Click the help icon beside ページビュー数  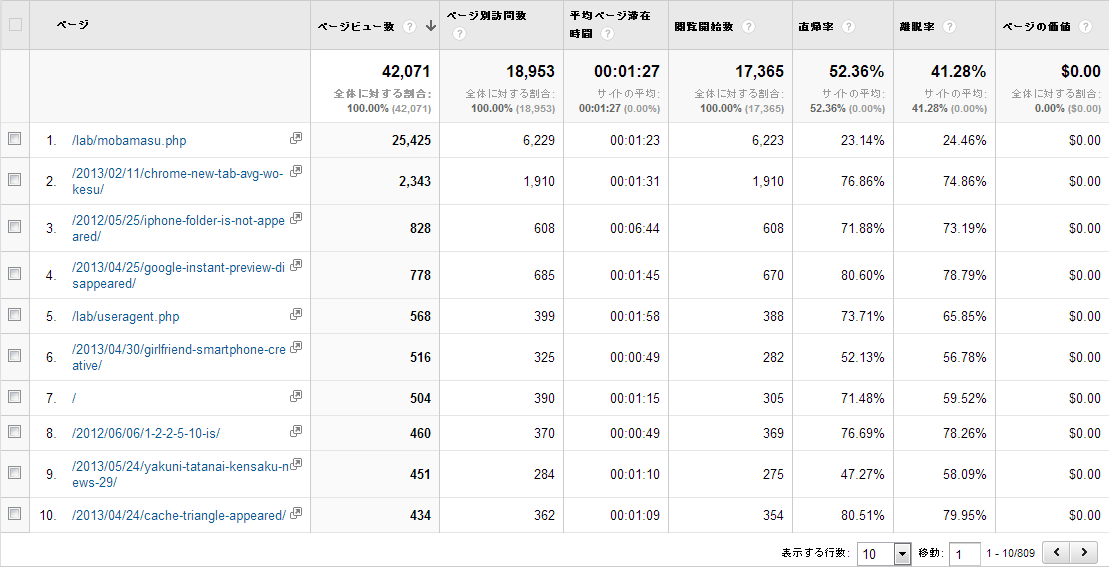click(410, 27)
